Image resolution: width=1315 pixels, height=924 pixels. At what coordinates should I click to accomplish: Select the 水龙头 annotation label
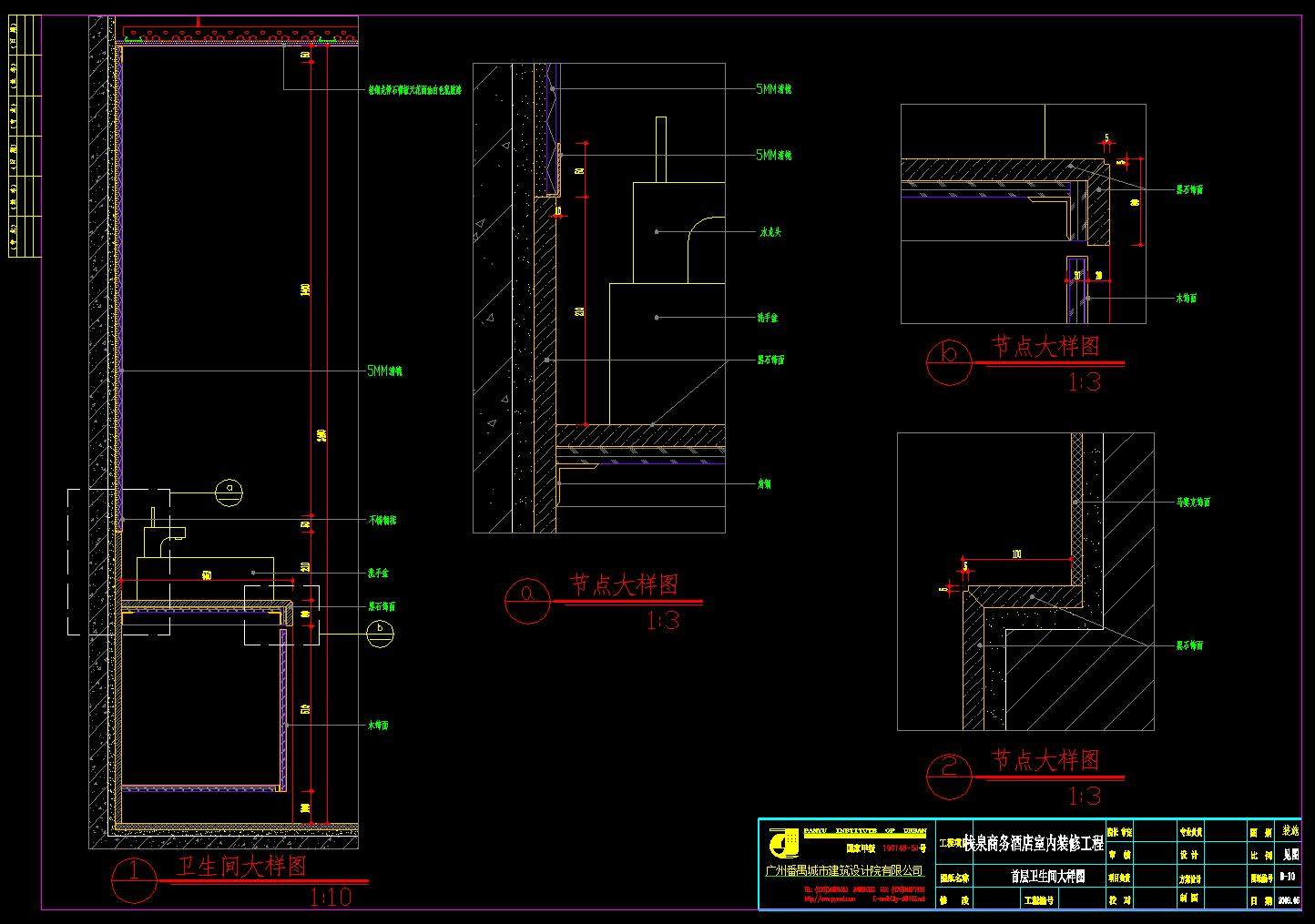(x=770, y=232)
